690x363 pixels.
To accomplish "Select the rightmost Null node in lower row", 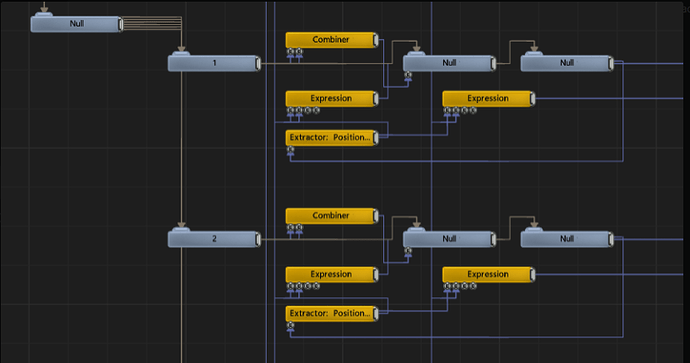I will point(567,239).
